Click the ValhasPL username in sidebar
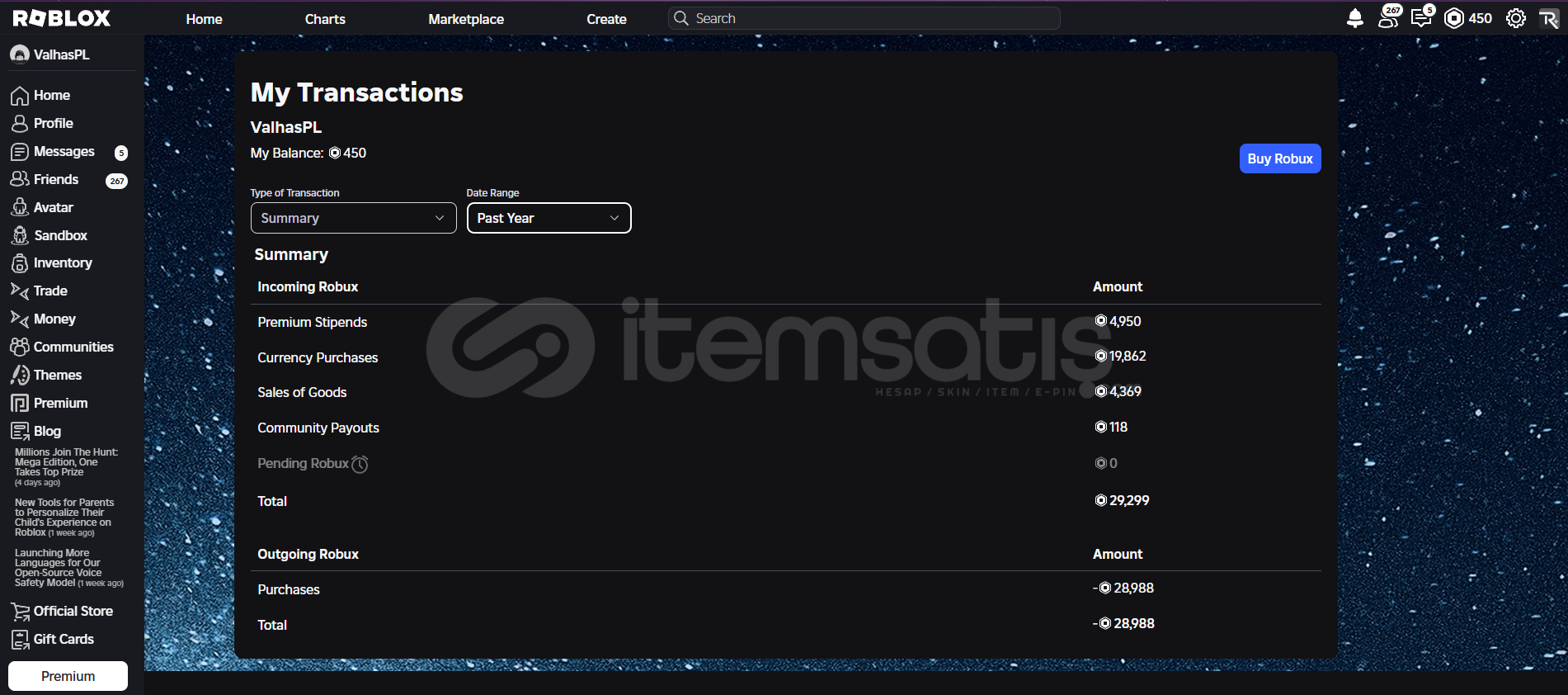 (x=62, y=54)
